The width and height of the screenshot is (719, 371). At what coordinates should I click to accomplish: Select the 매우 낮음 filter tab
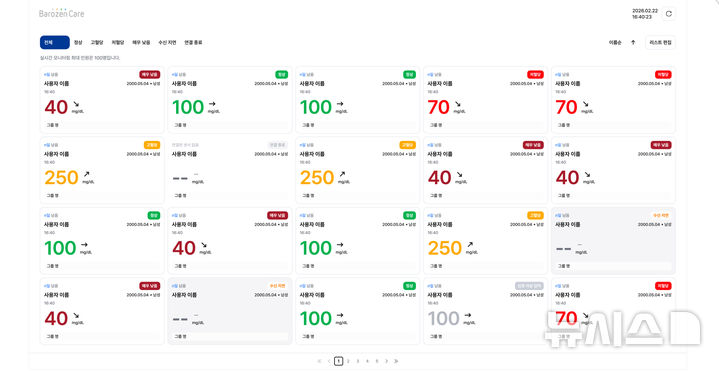click(141, 42)
